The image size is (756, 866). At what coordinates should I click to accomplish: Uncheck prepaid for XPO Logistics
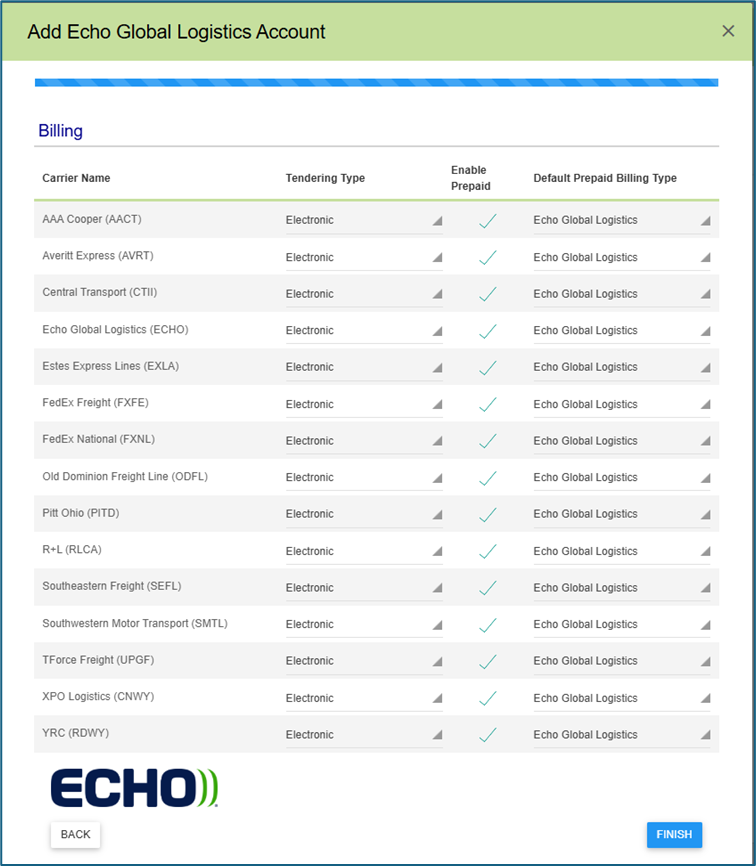click(x=488, y=699)
